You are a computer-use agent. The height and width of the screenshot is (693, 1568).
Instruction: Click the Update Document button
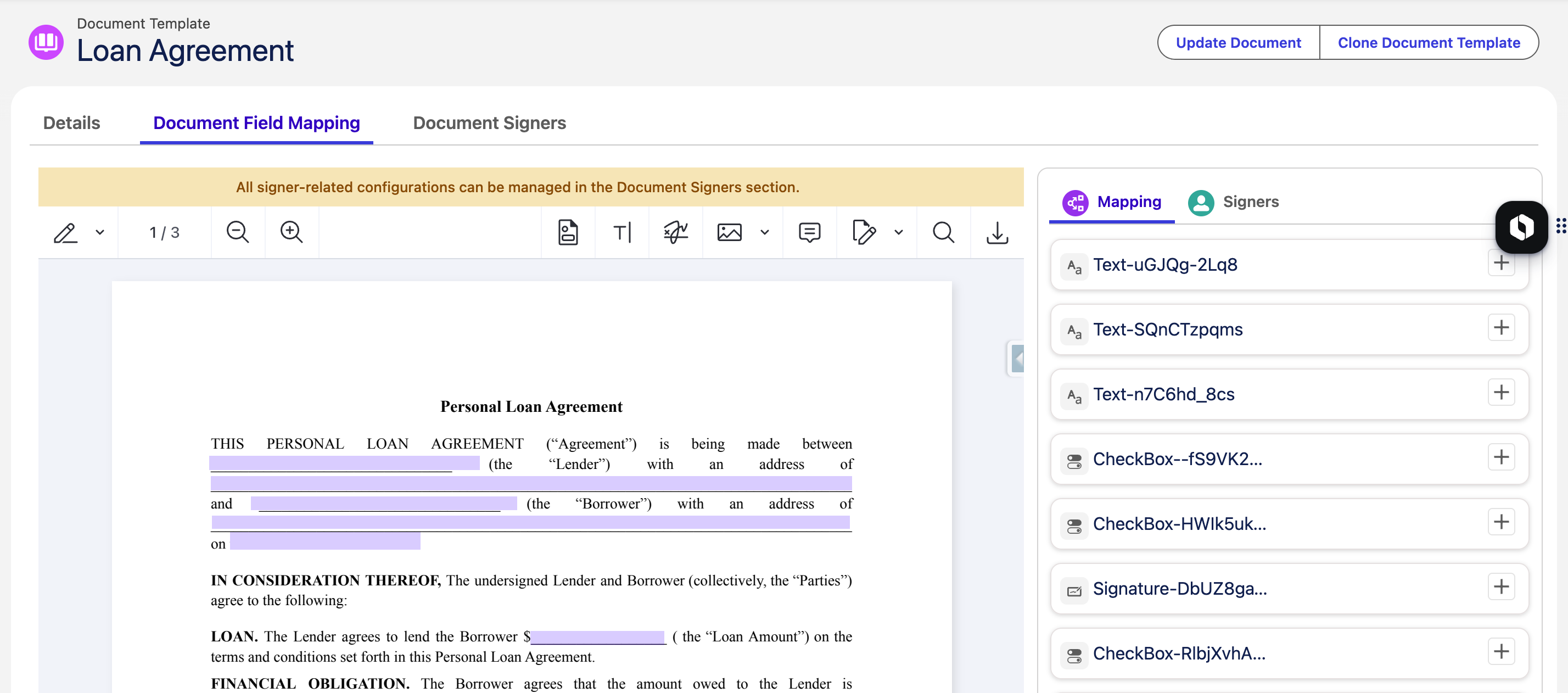(1238, 43)
